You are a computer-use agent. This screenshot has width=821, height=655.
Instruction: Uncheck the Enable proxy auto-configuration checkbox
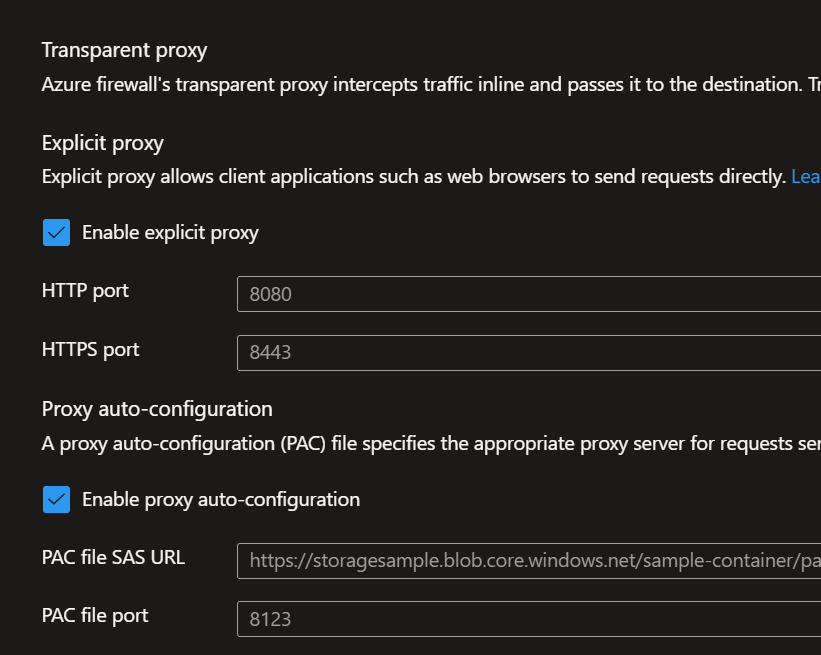(x=56, y=499)
